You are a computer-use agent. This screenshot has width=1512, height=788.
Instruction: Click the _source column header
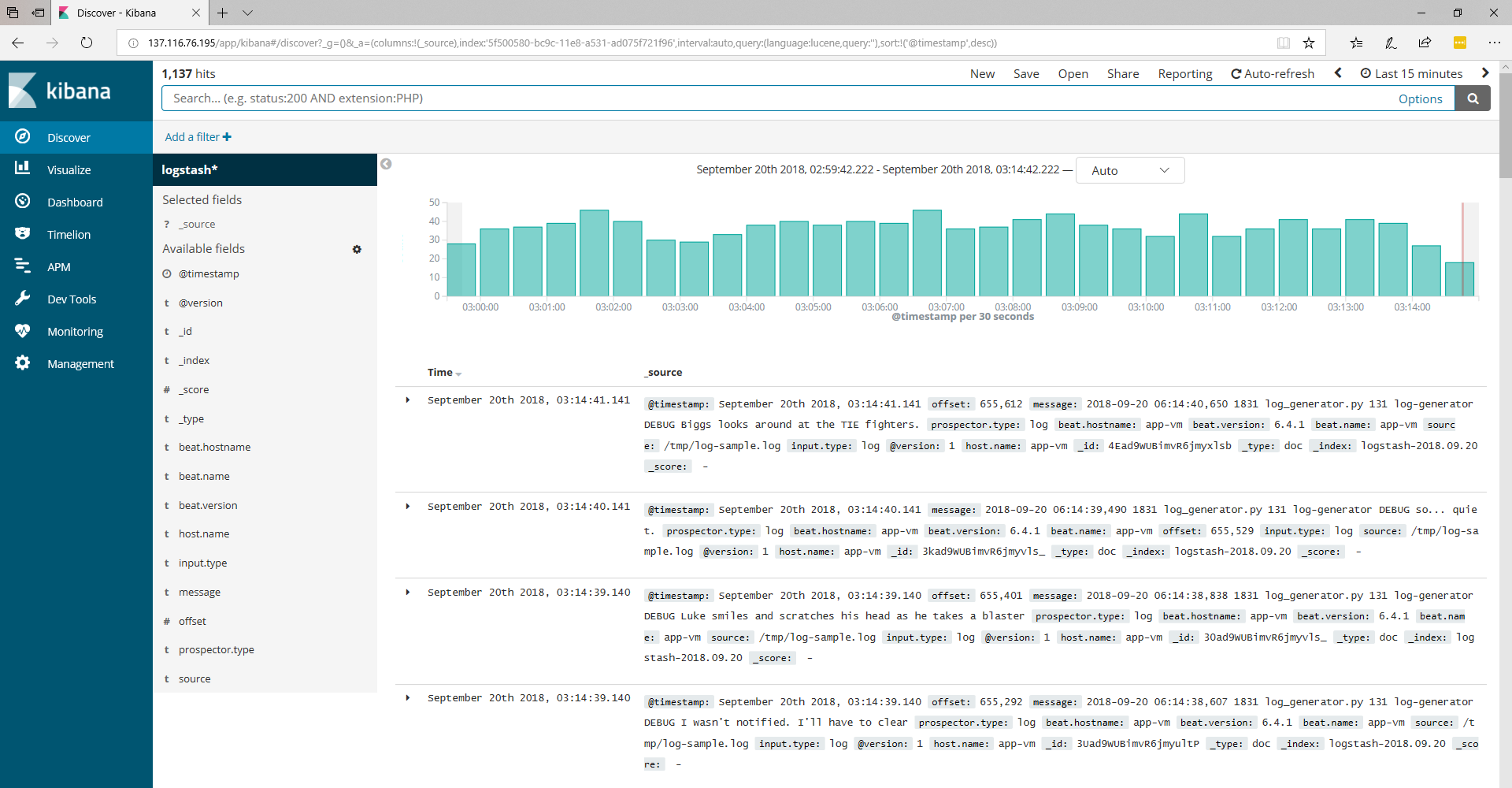[663, 373]
